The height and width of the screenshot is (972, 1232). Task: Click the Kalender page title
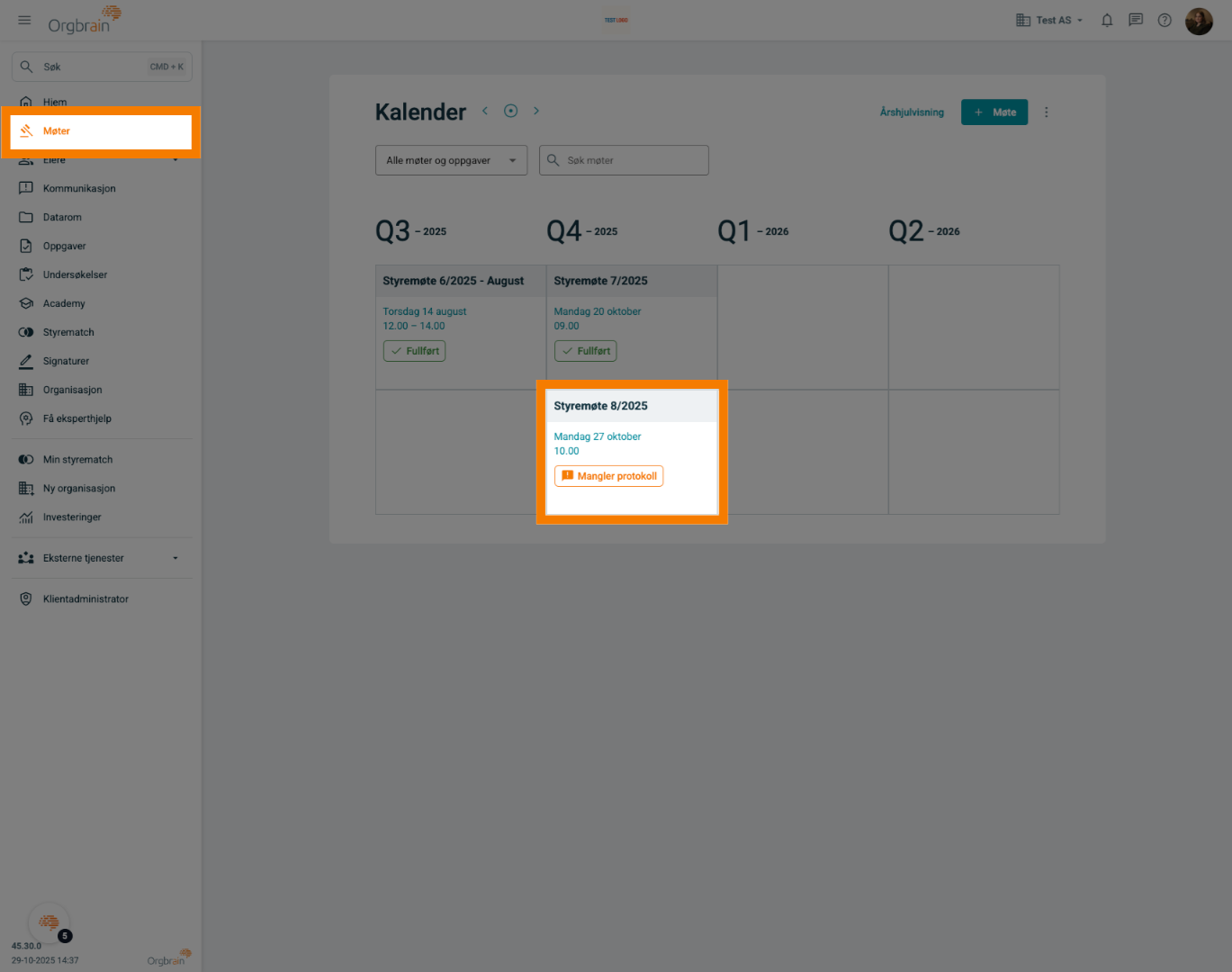point(421,112)
